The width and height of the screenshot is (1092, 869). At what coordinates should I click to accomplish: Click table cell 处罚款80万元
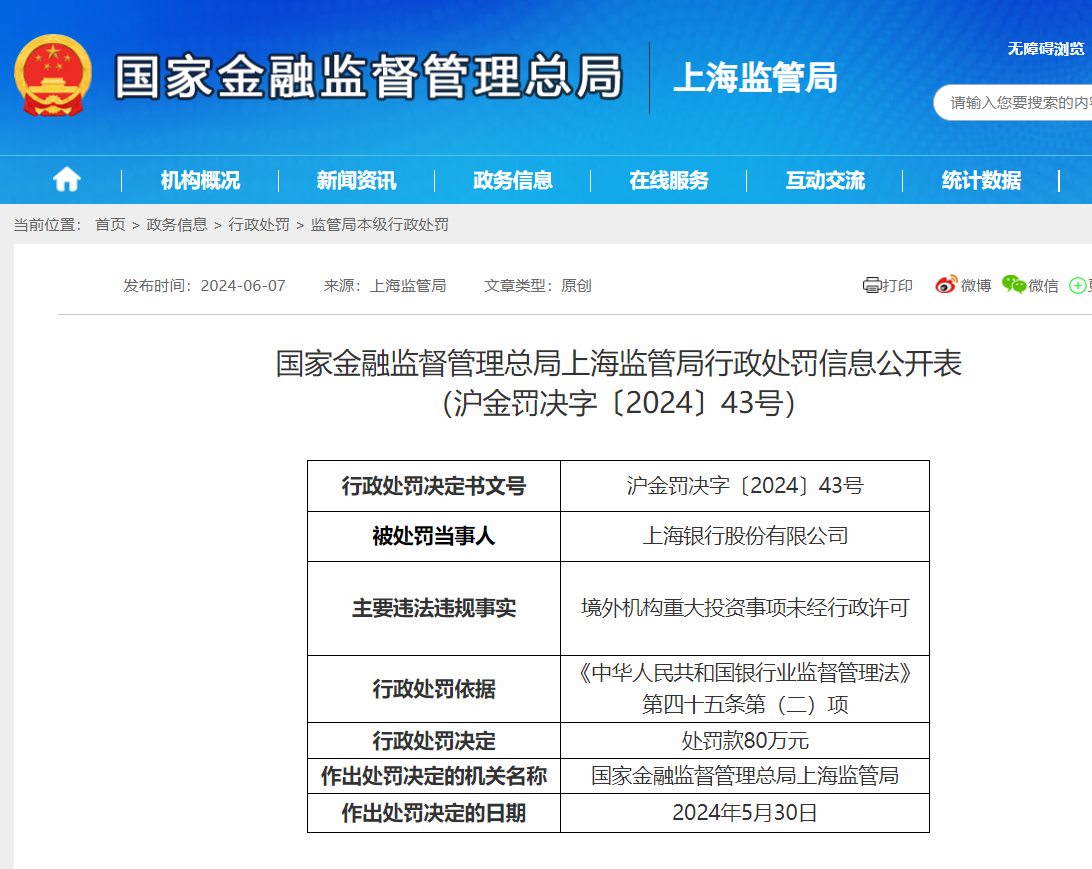click(744, 740)
